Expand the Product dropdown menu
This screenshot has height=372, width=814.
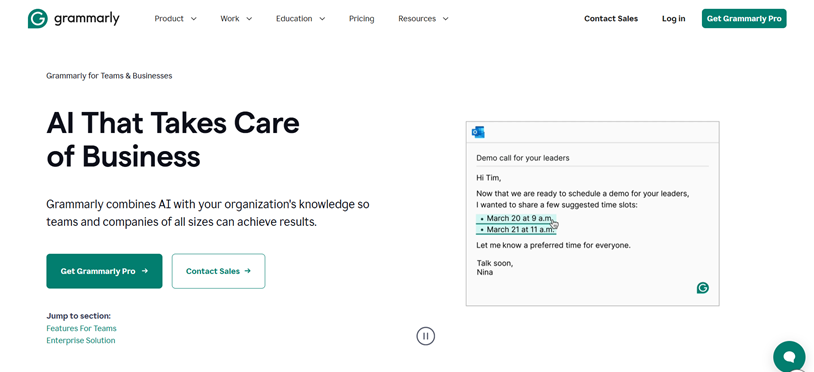[x=175, y=19]
